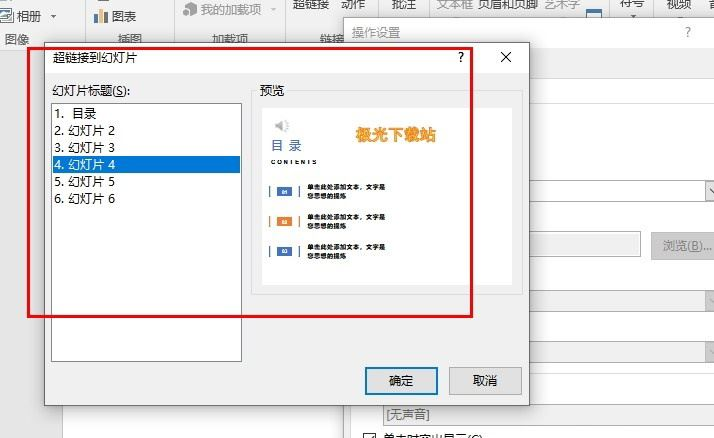This screenshot has height=438, width=714.
Task: Open the 相册 photo album icon
Action: click(7, 16)
